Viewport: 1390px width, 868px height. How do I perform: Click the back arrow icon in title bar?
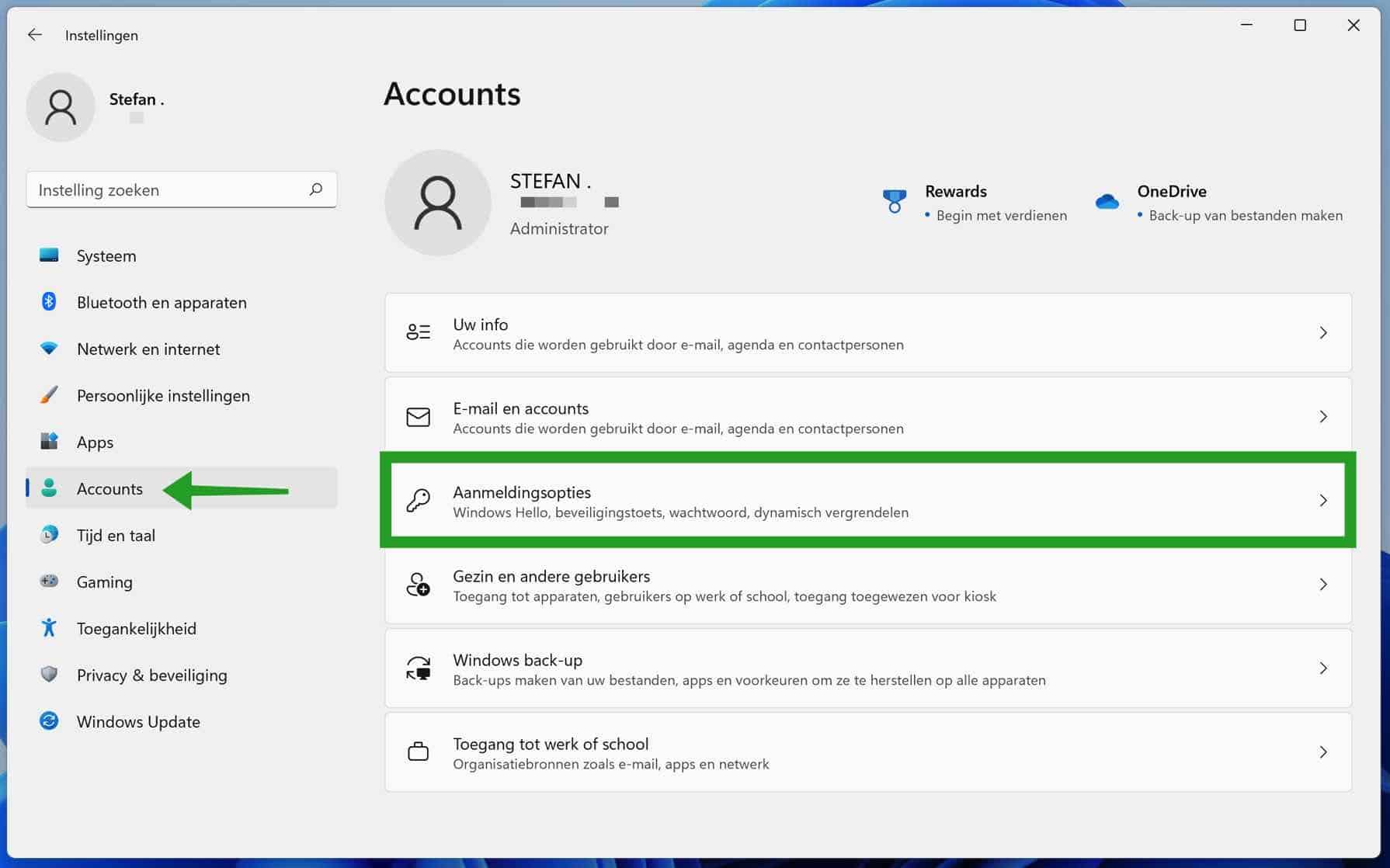pyautogui.click(x=35, y=35)
